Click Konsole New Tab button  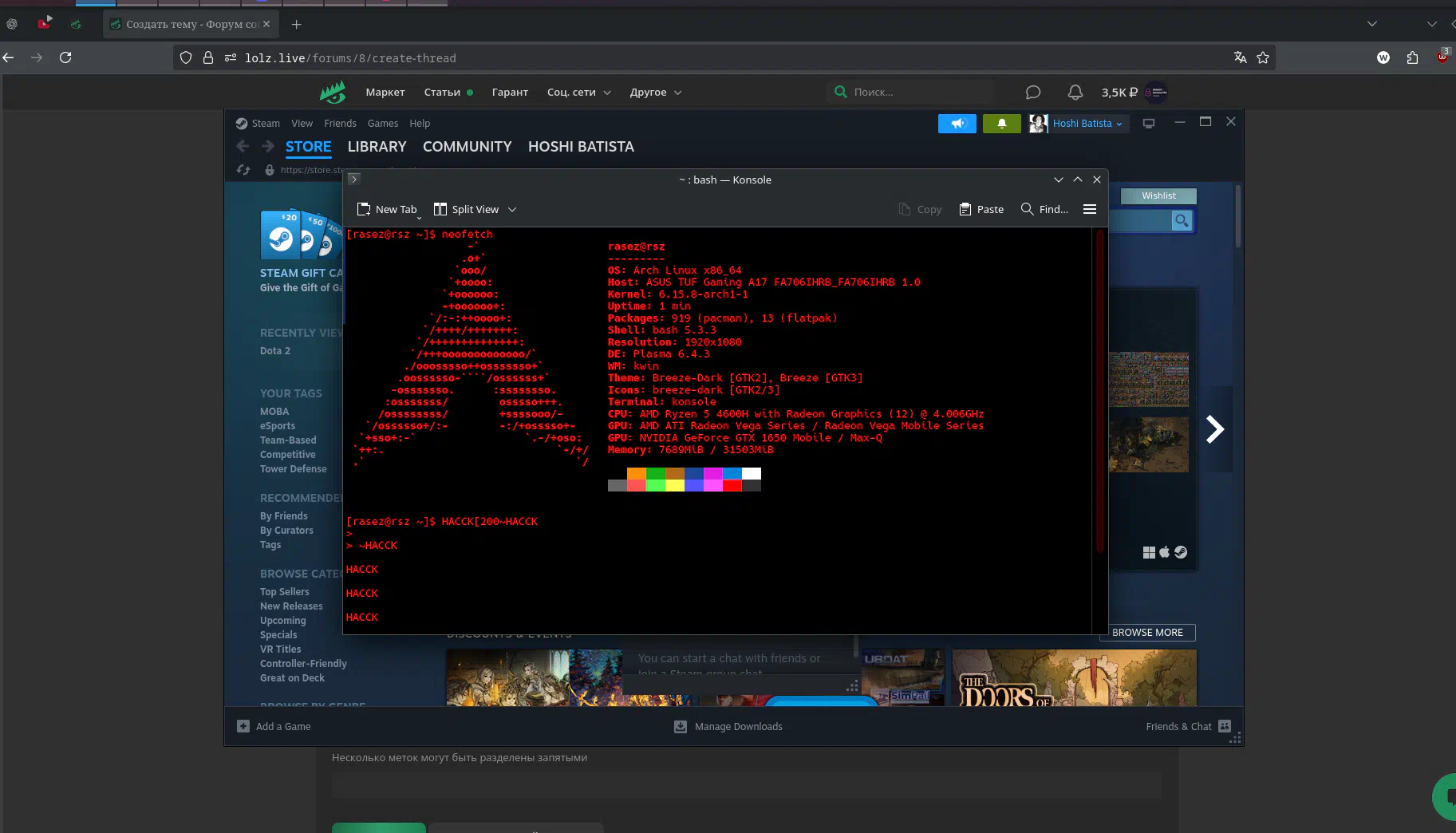tap(387, 209)
